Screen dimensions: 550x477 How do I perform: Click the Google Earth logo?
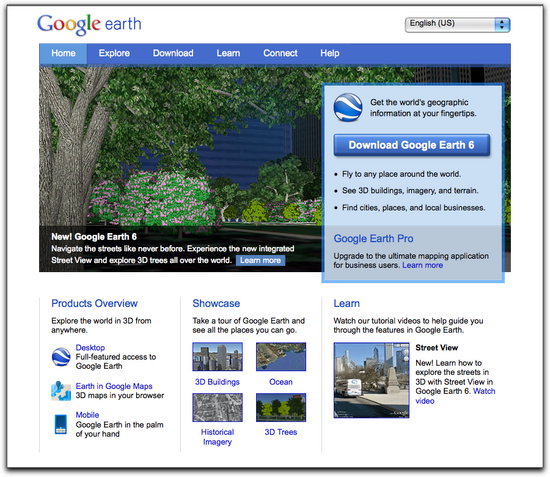pos(89,24)
